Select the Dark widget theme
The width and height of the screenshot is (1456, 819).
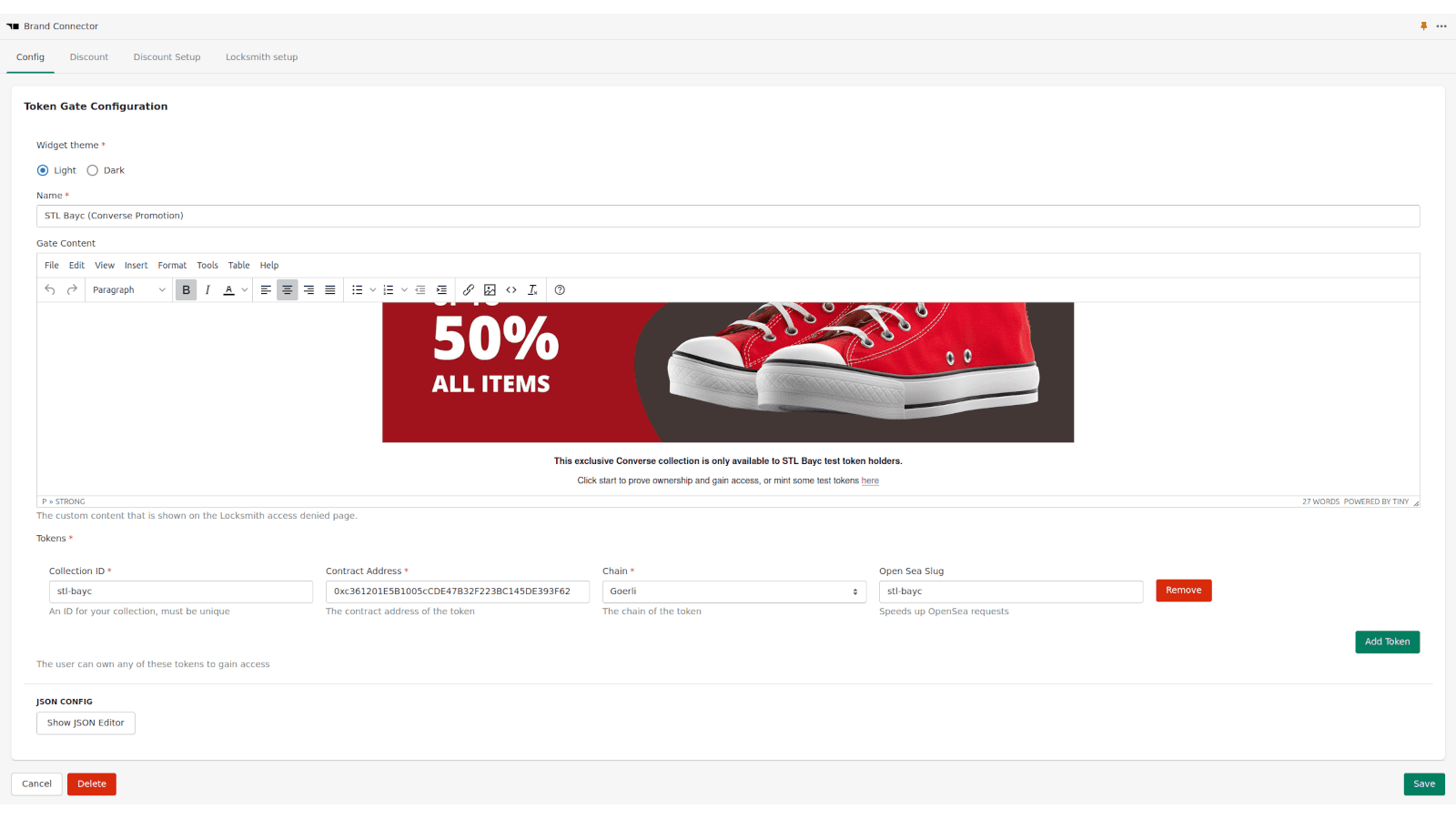click(x=93, y=170)
